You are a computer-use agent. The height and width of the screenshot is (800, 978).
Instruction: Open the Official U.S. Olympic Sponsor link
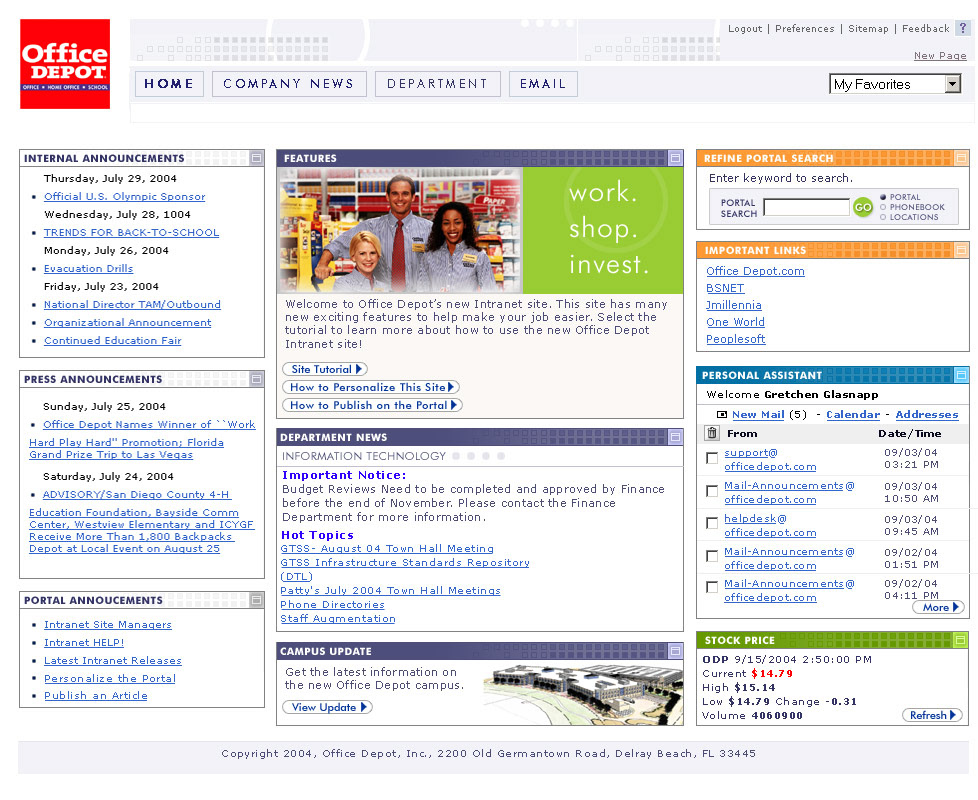124,196
